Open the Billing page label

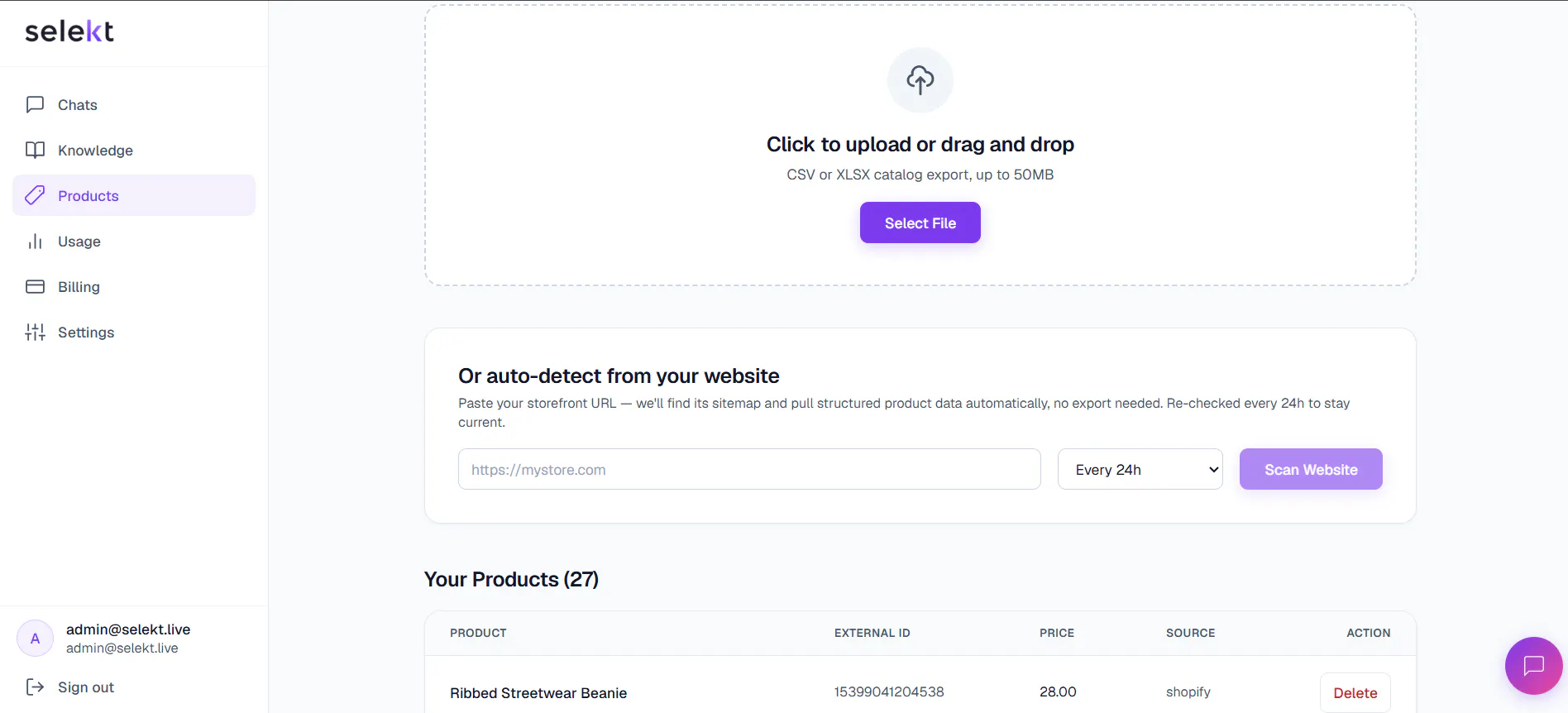pos(79,286)
